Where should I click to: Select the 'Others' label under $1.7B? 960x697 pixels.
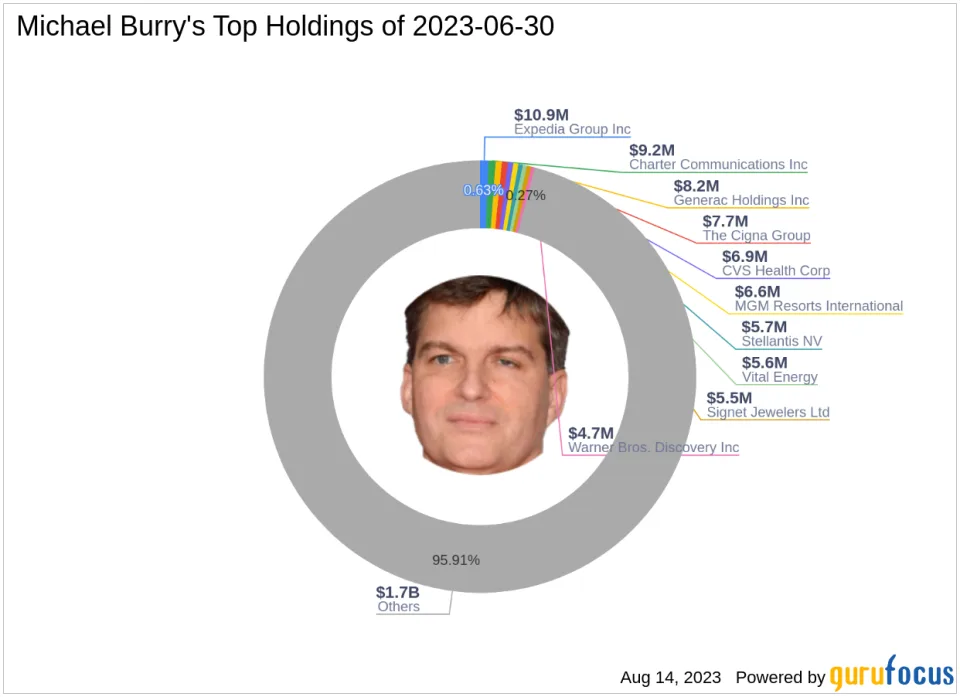399,607
